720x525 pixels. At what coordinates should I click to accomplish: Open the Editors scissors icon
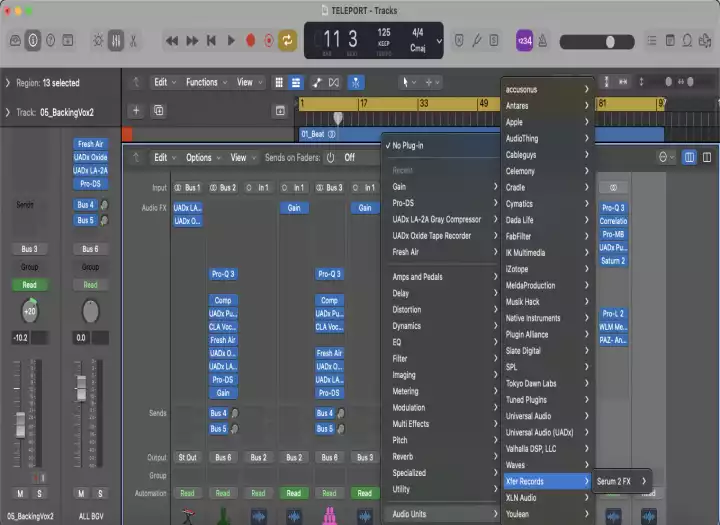click(x=134, y=41)
